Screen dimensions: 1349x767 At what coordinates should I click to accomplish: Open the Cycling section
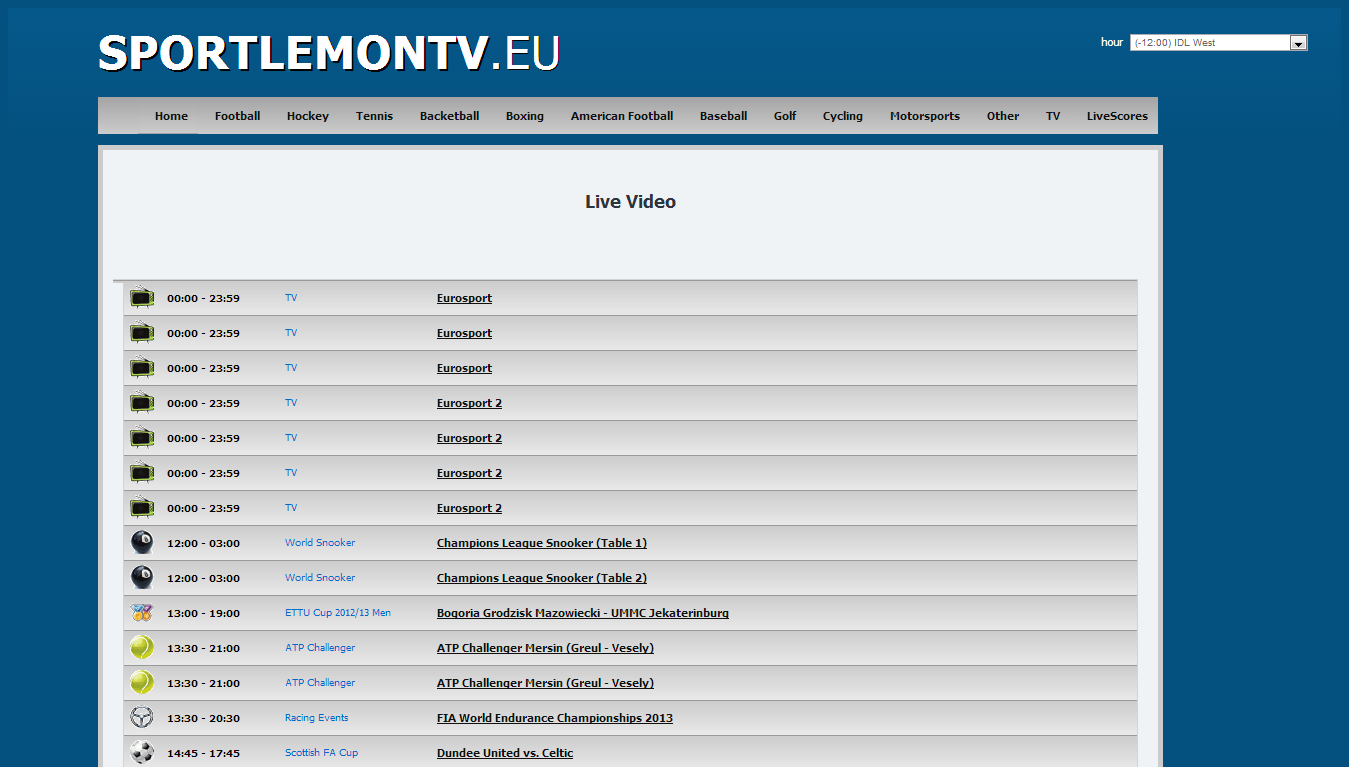[x=842, y=116]
